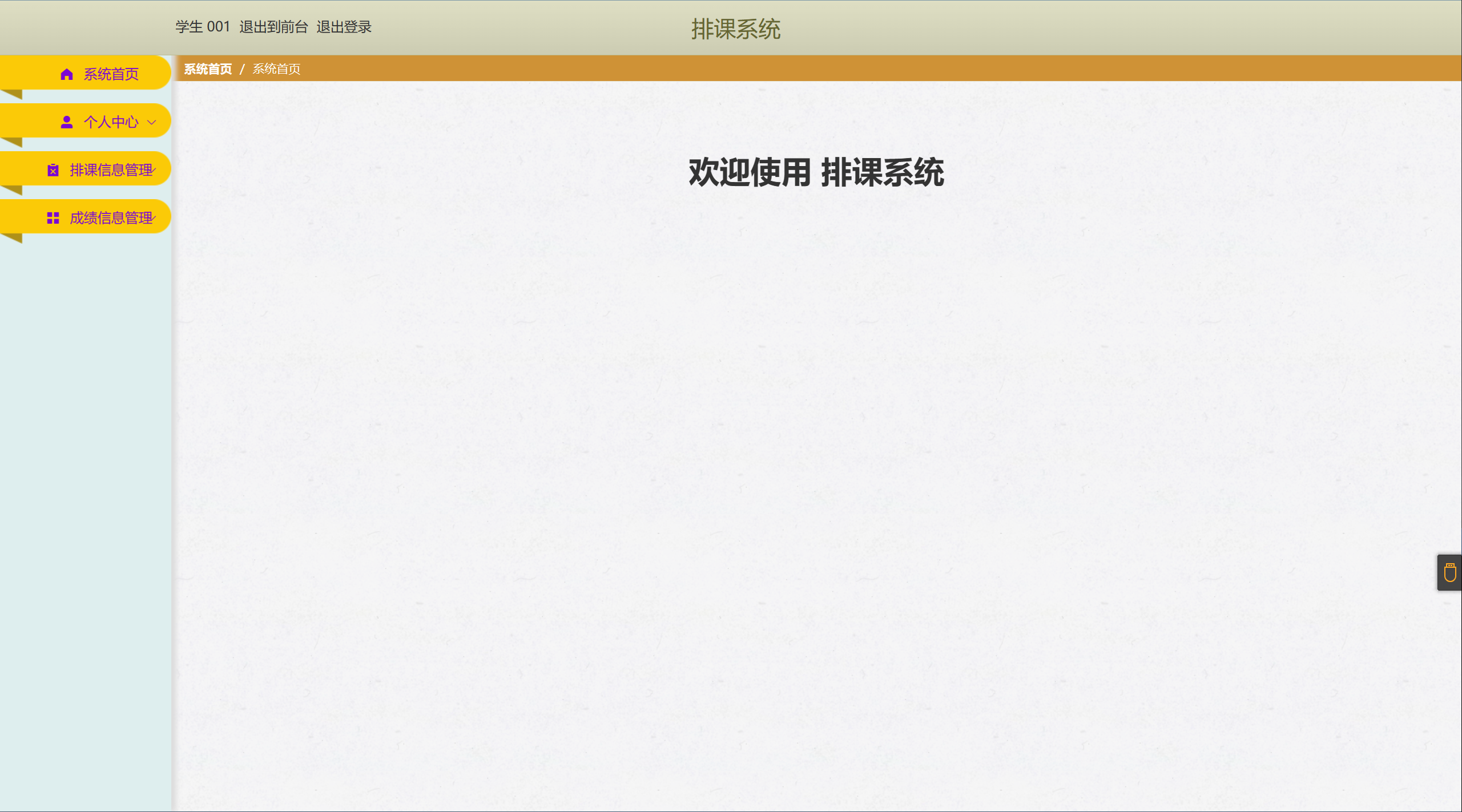Image resolution: width=1462 pixels, height=812 pixels.
Task: Click the 退出到前台 link
Action: pyautogui.click(x=273, y=27)
